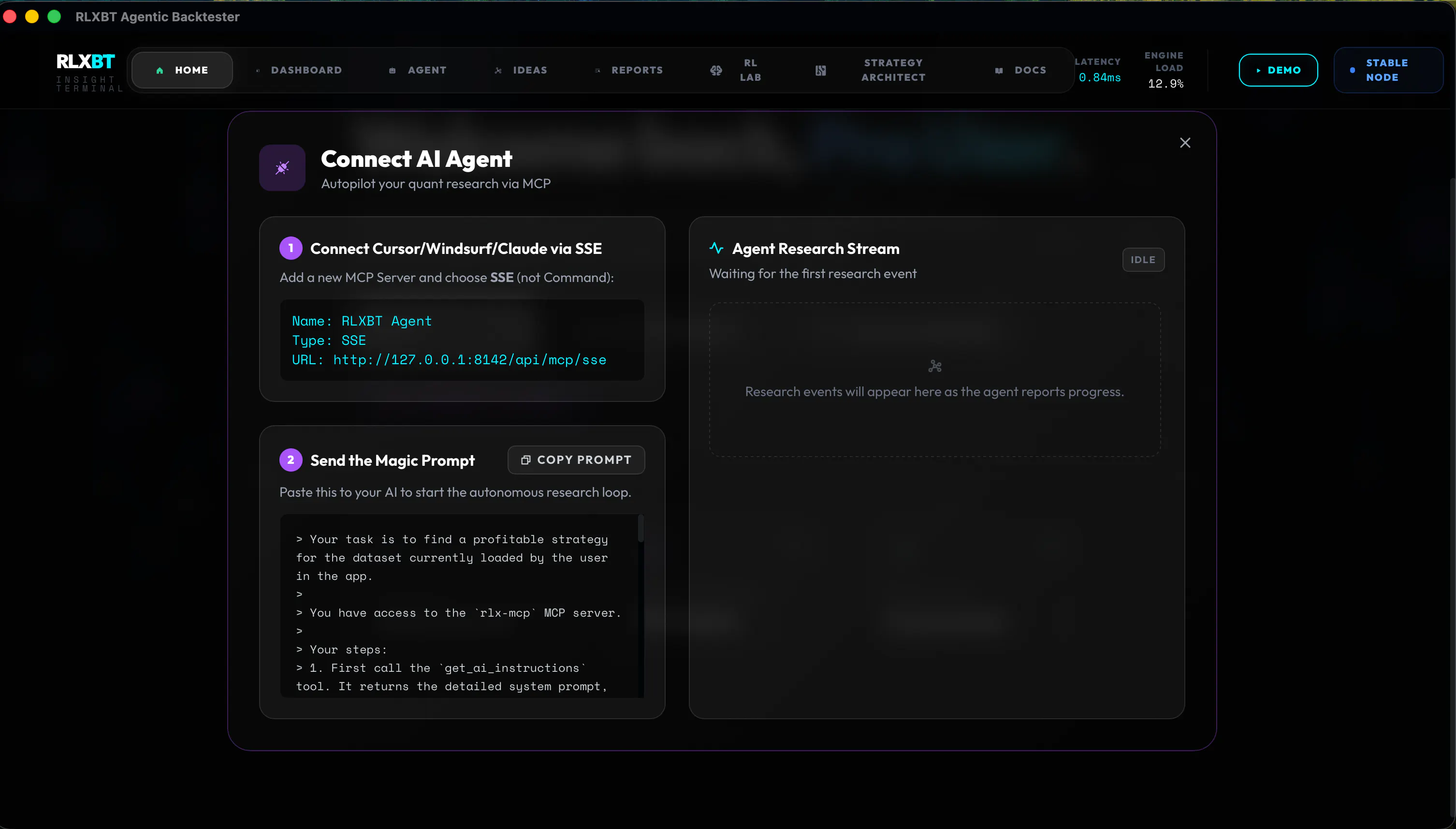Copy the magic prompt

point(576,459)
